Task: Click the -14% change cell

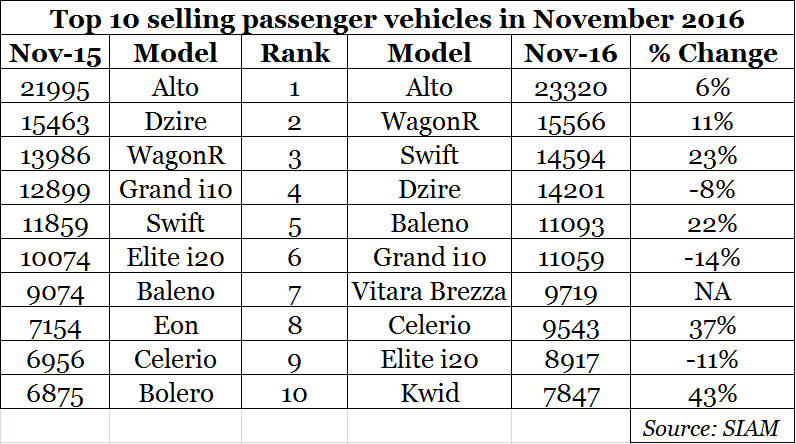Action: click(712, 258)
